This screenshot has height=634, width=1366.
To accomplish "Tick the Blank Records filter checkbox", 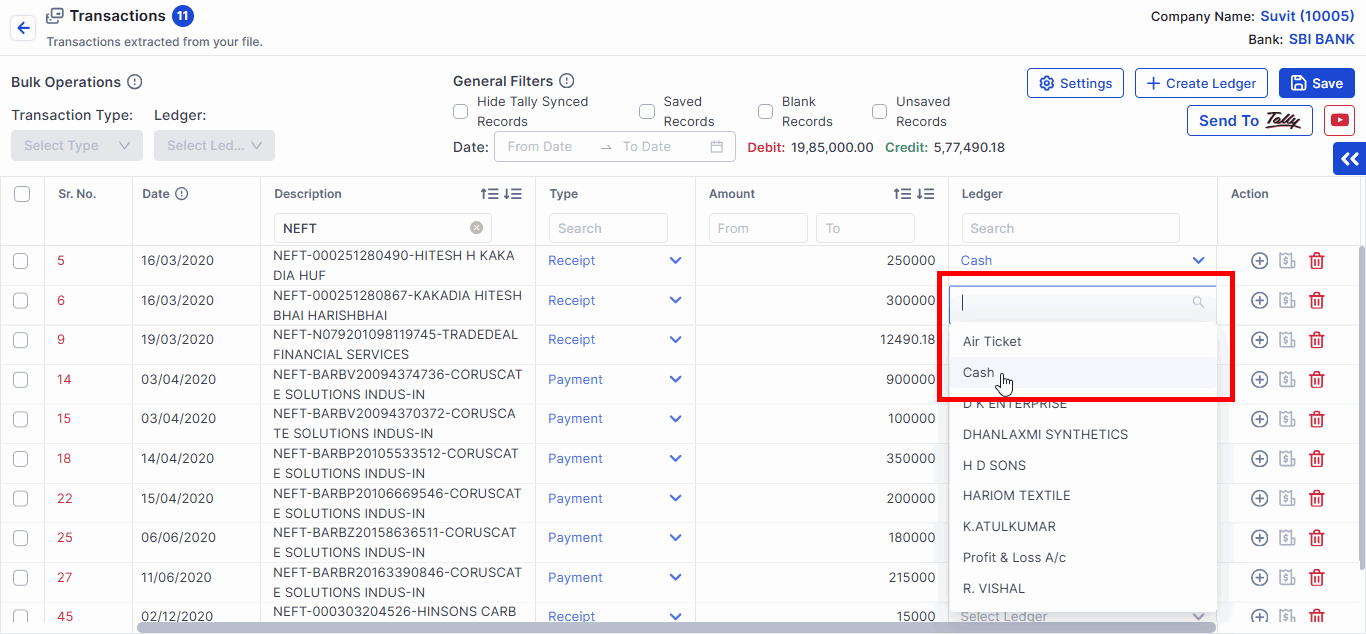I will click(765, 111).
